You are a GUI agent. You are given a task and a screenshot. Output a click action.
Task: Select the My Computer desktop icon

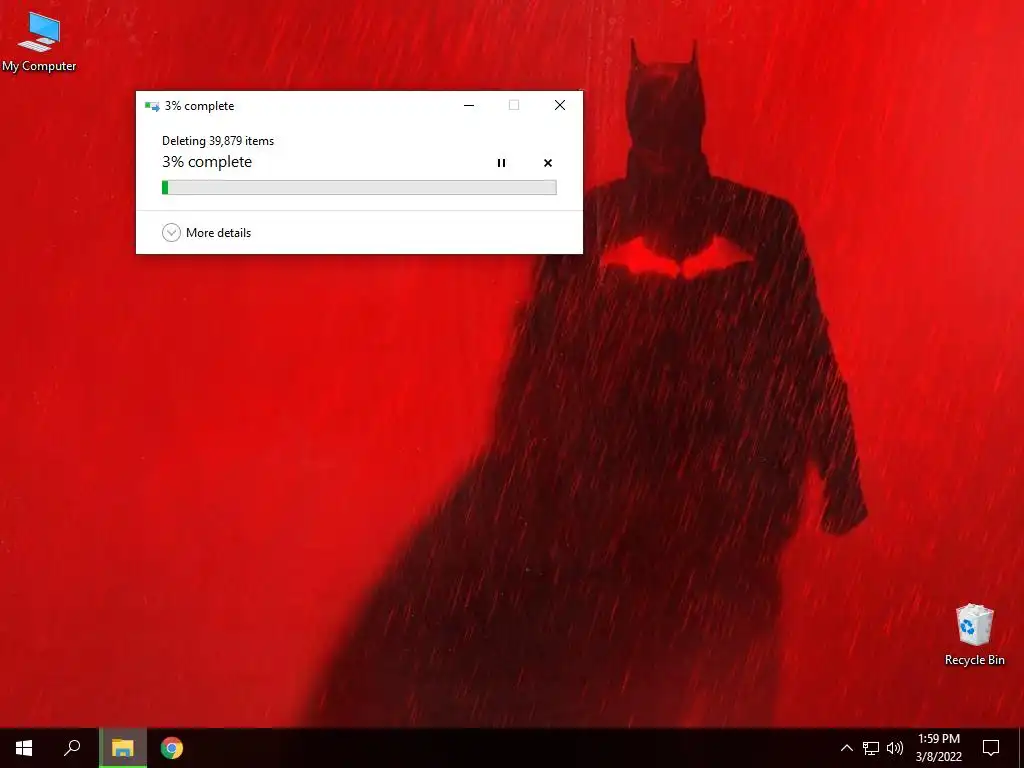39,42
